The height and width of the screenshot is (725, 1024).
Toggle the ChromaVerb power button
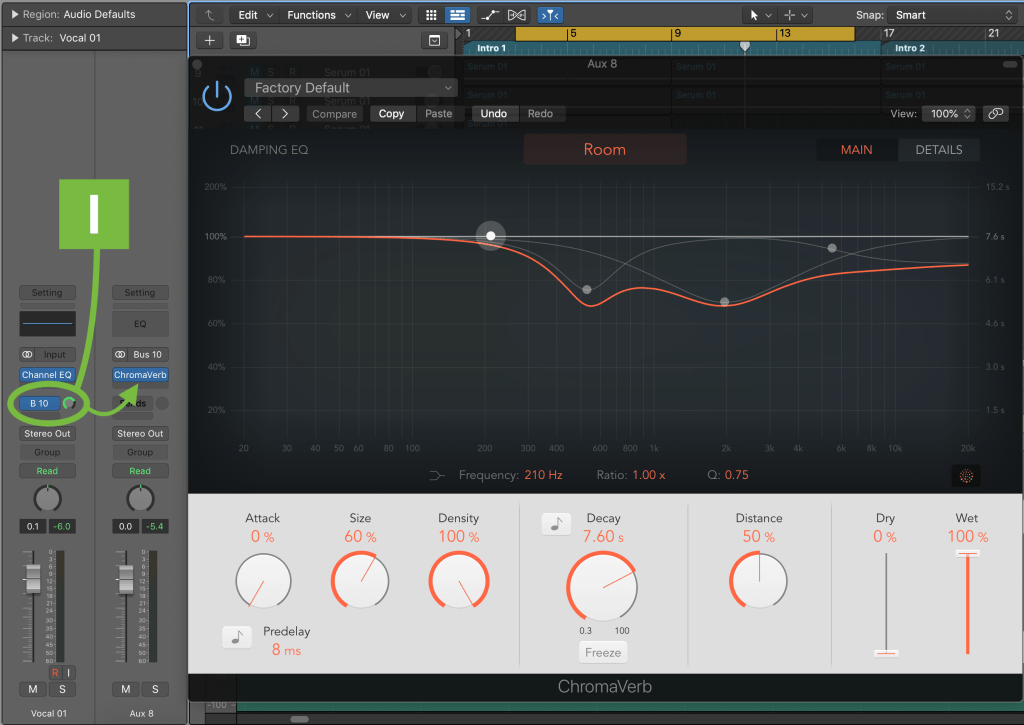click(x=216, y=96)
